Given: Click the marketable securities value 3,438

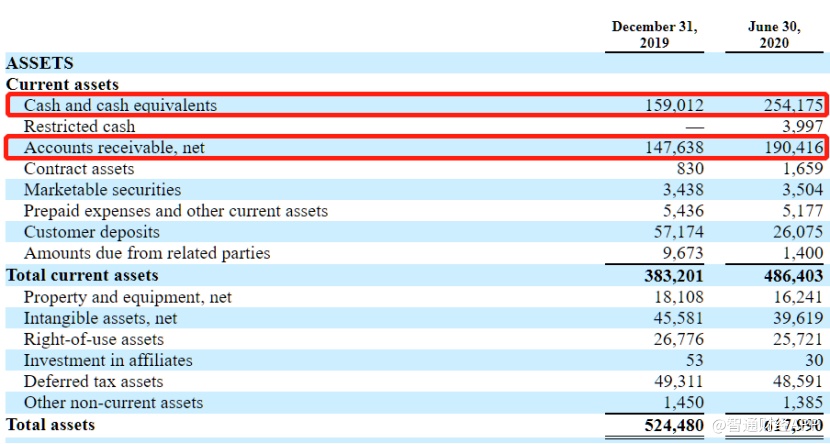Looking at the screenshot, I should pos(683,190).
